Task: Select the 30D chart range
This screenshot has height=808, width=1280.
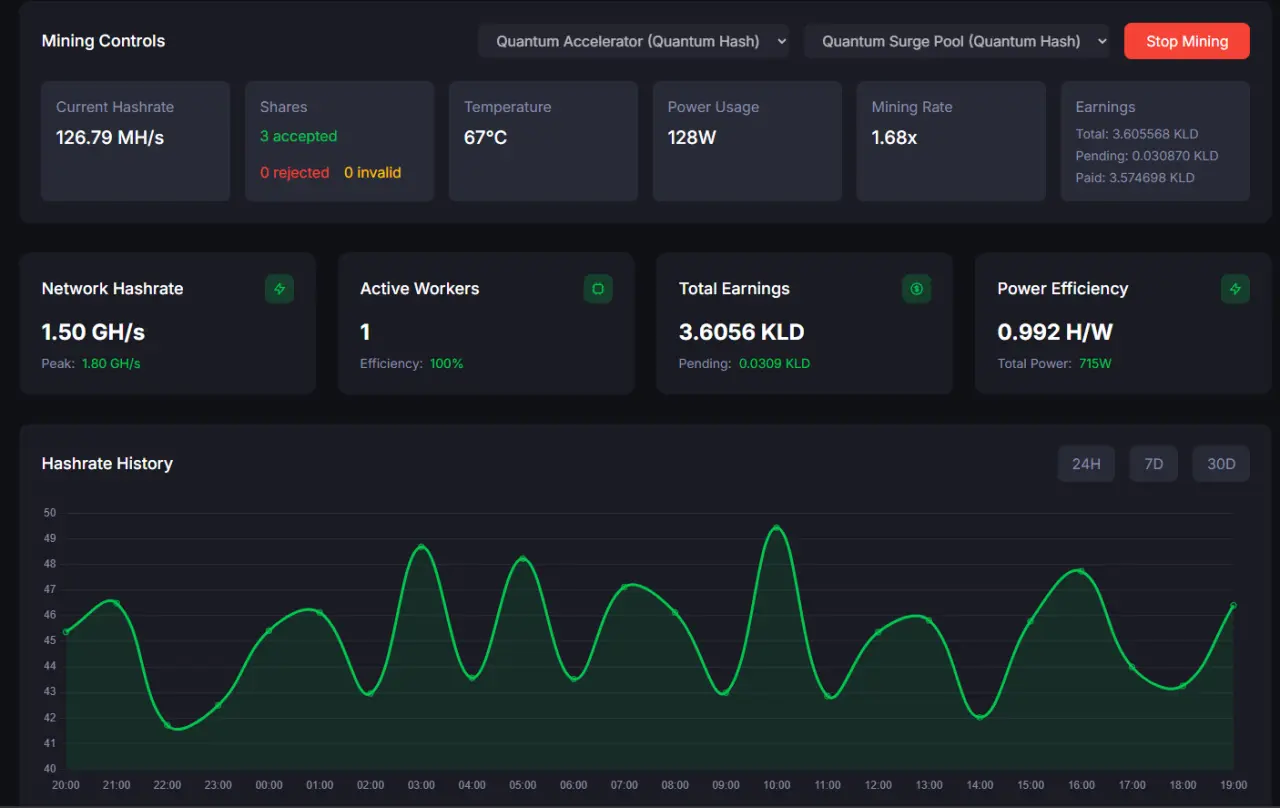Action: (1221, 464)
